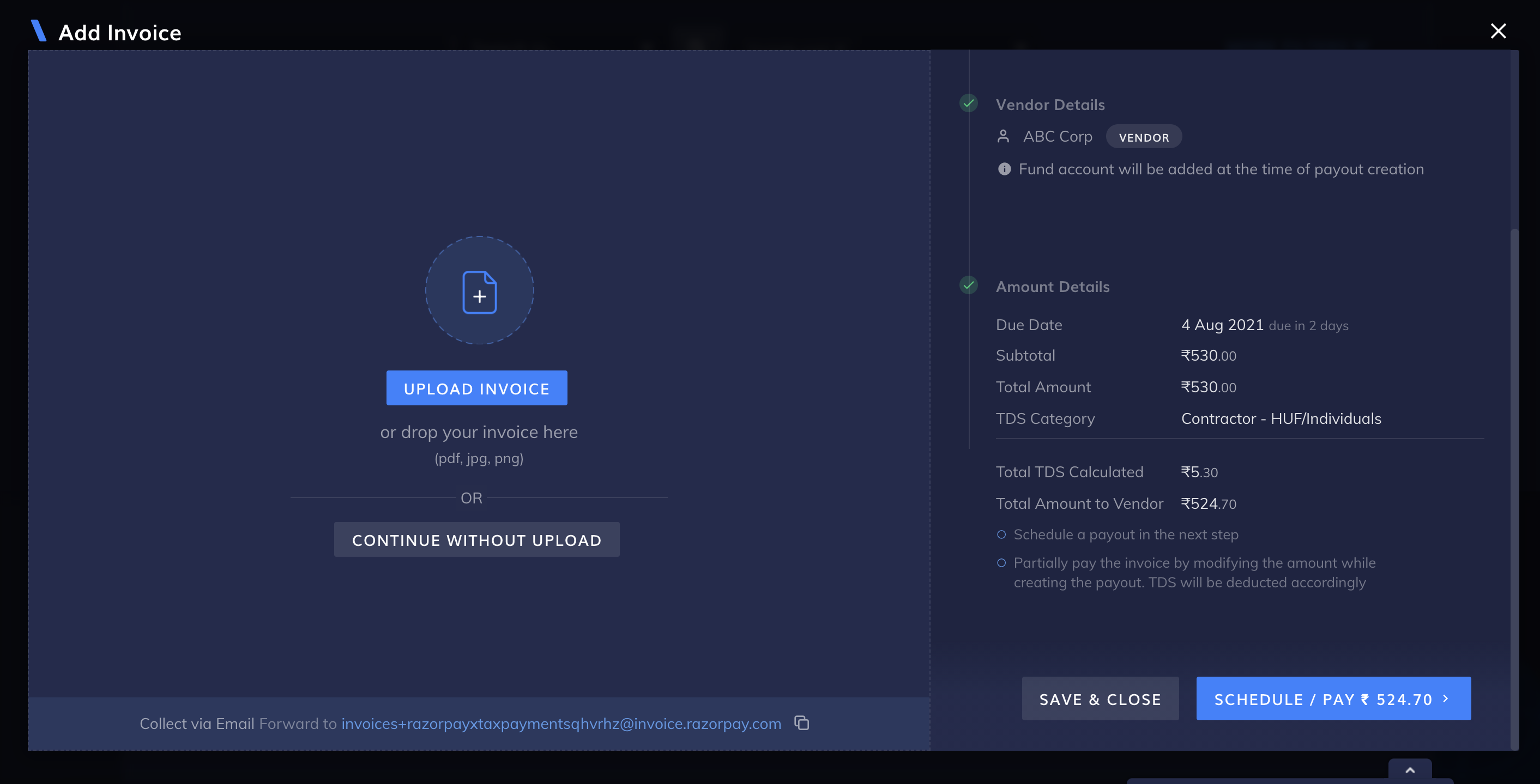Click the 'Partially pay the invoice' note

point(1194,573)
